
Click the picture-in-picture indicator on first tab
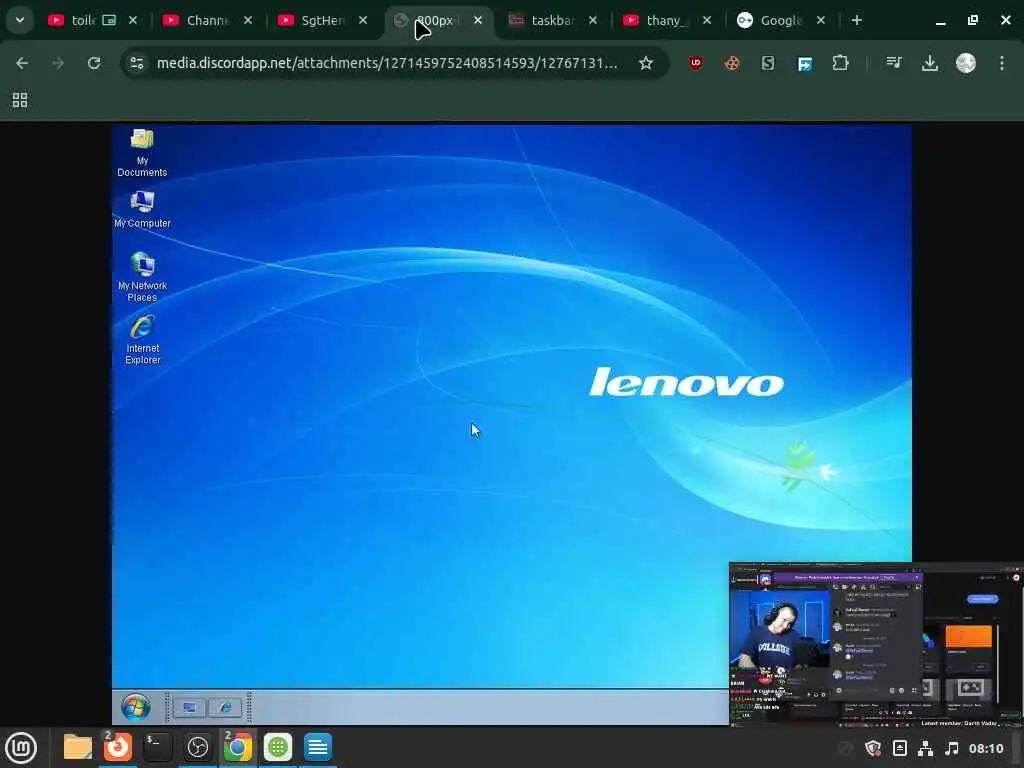(x=109, y=20)
